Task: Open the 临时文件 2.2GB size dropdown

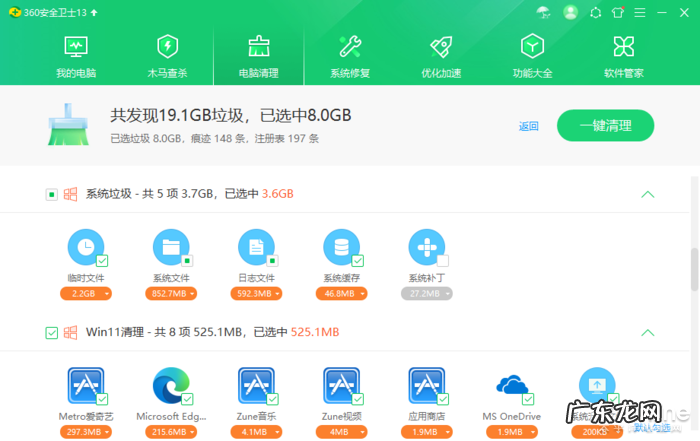Action: [x=85, y=294]
